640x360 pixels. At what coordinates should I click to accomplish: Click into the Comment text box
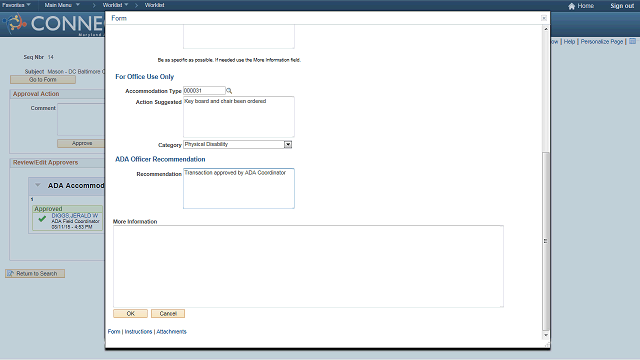coord(81,120)
